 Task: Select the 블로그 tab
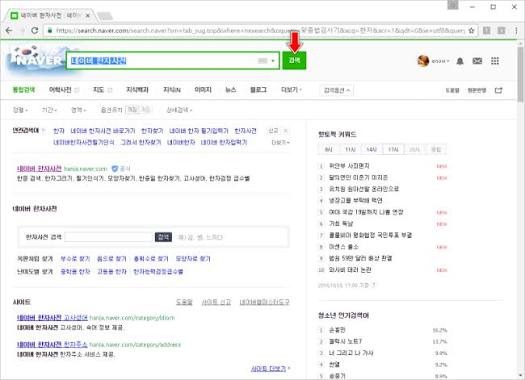coord(258,90)
